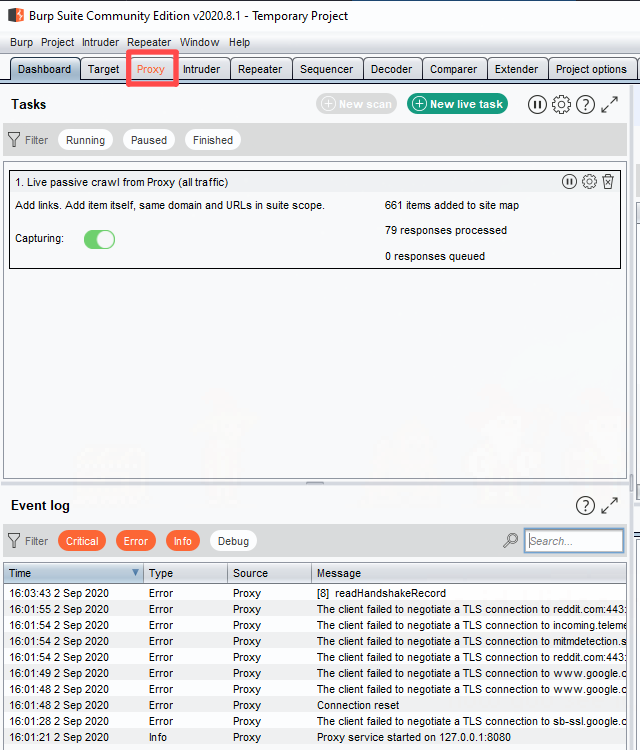This screenshot has height=750, width=640.
Task: Switch to the Comparer tab
Action: (453, 69)
